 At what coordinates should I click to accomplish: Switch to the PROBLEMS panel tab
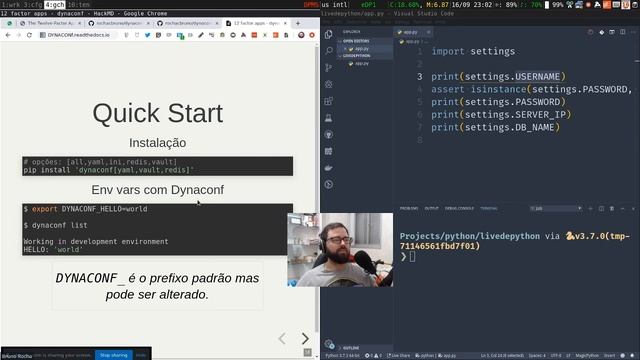tap(409, 209)
